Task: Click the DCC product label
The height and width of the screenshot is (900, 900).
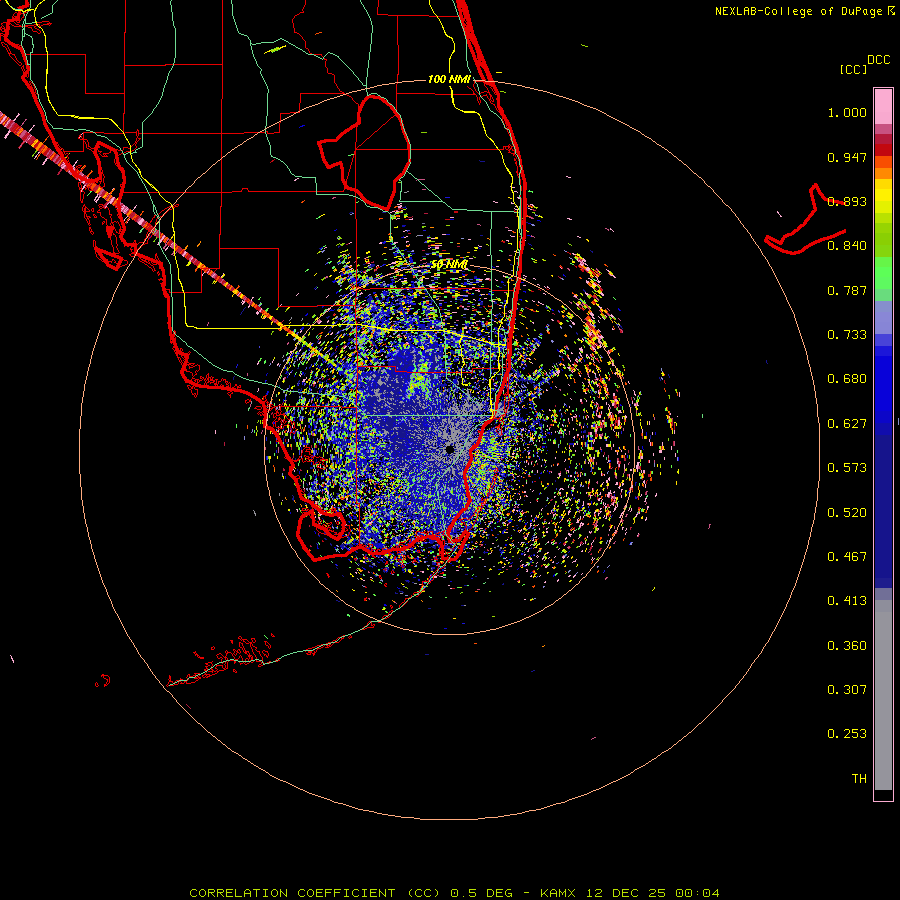Action: pos(878,60)
